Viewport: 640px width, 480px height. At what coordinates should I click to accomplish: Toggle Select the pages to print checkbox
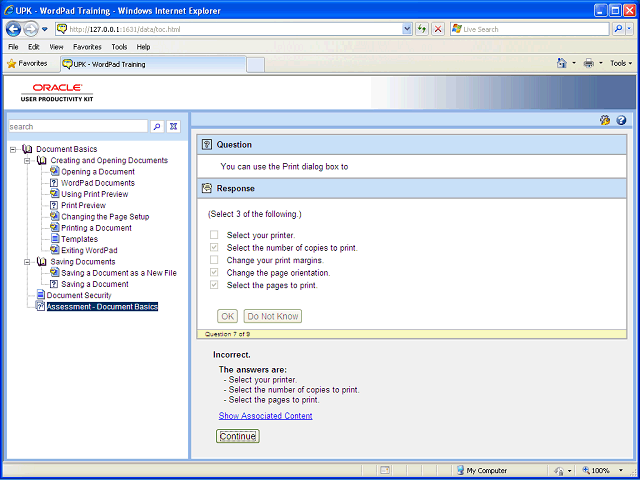(x=214, y=285)
